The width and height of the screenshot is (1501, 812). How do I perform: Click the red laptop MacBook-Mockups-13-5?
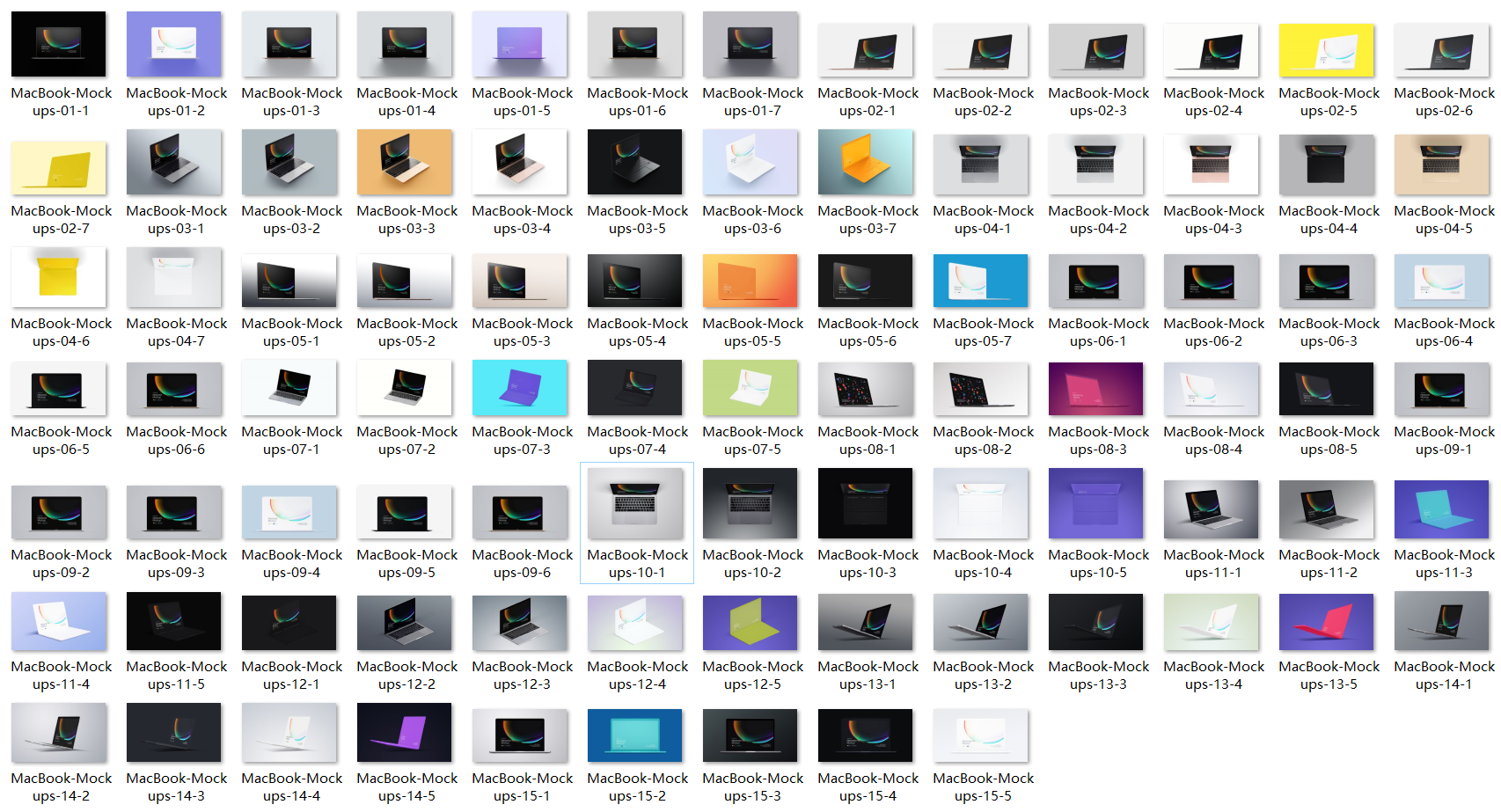[1326, 623]
